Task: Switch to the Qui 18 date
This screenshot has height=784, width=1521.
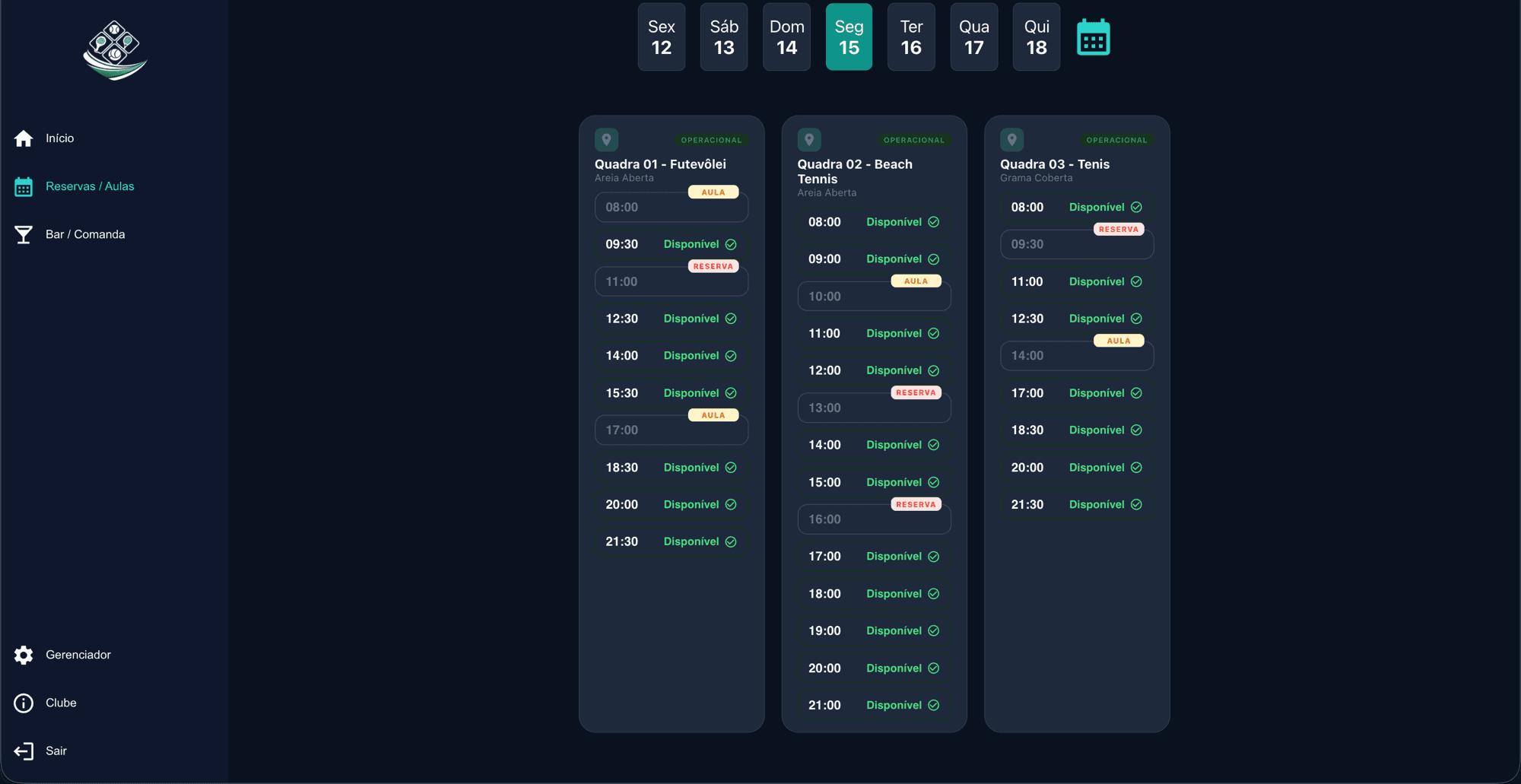Action: click(x=1037, y=37)
